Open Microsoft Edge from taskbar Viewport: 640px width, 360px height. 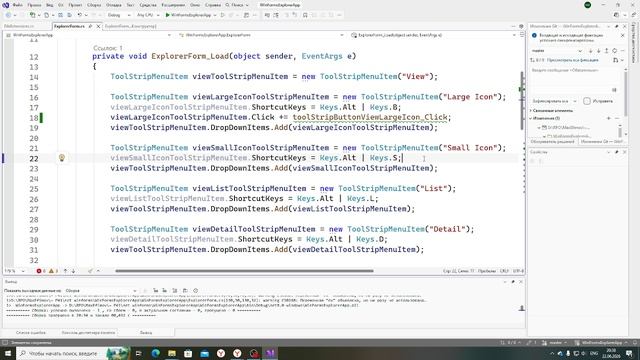[x=156, y=353]
